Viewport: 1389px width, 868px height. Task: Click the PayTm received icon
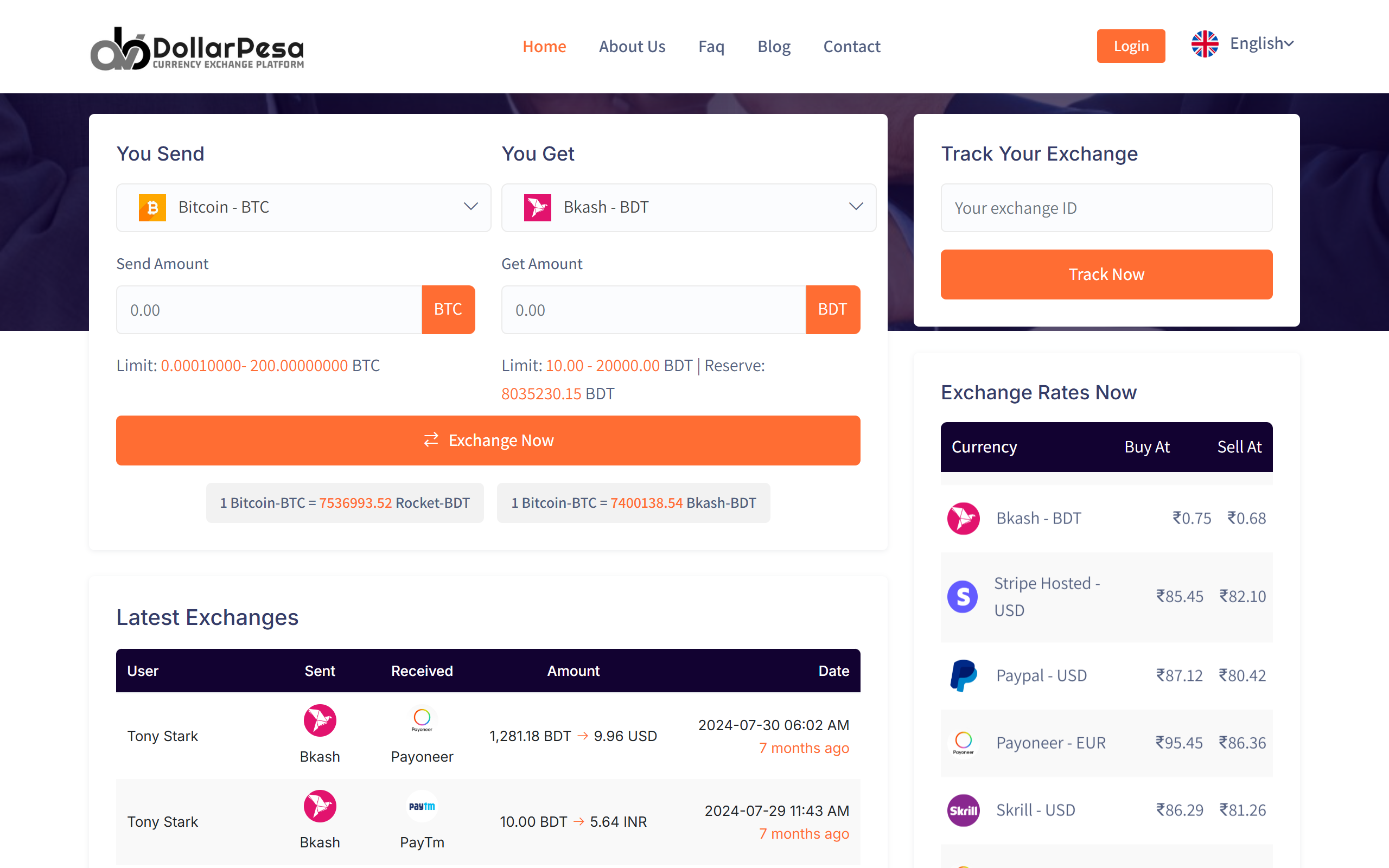coord(422,806)
